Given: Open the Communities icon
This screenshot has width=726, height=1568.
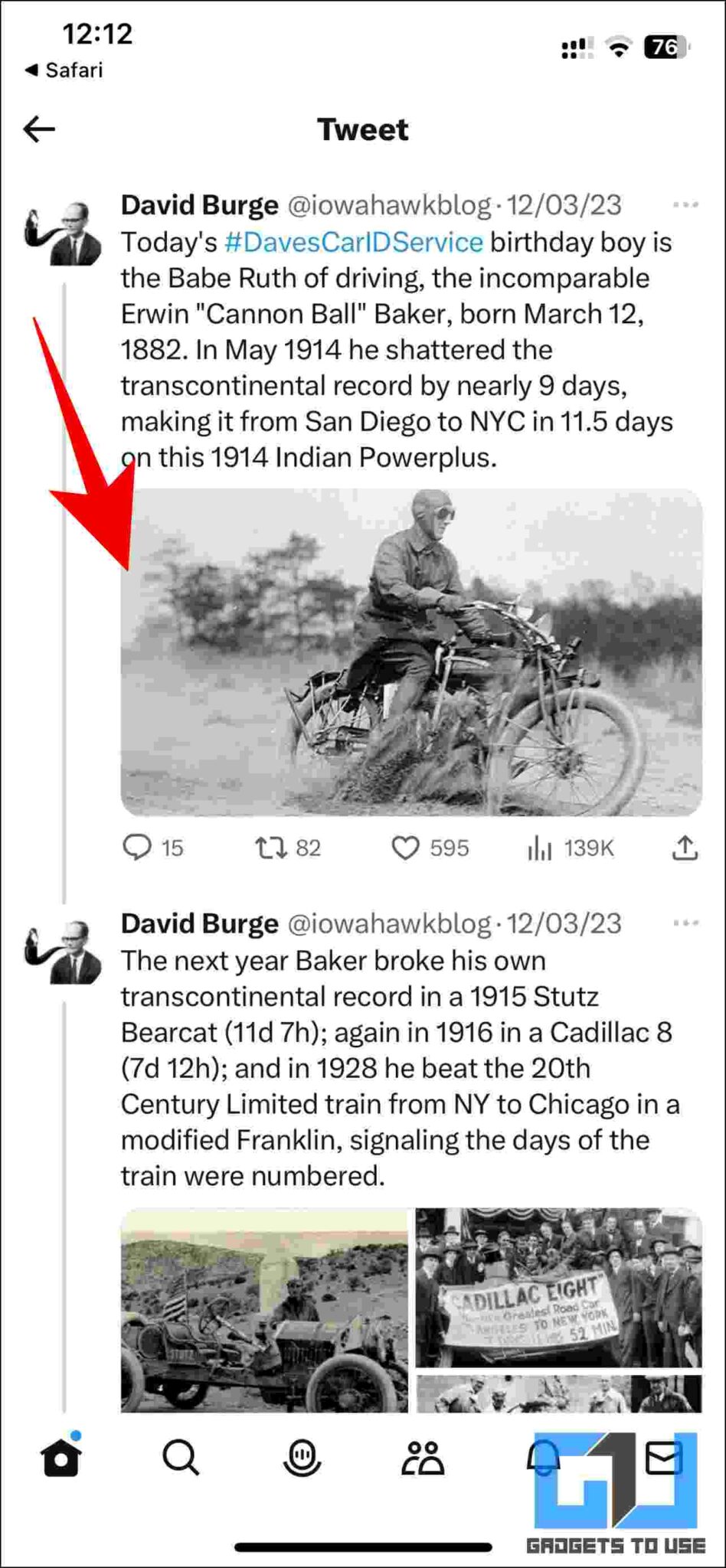Looking at the screenshot, I should (423, 1456).
